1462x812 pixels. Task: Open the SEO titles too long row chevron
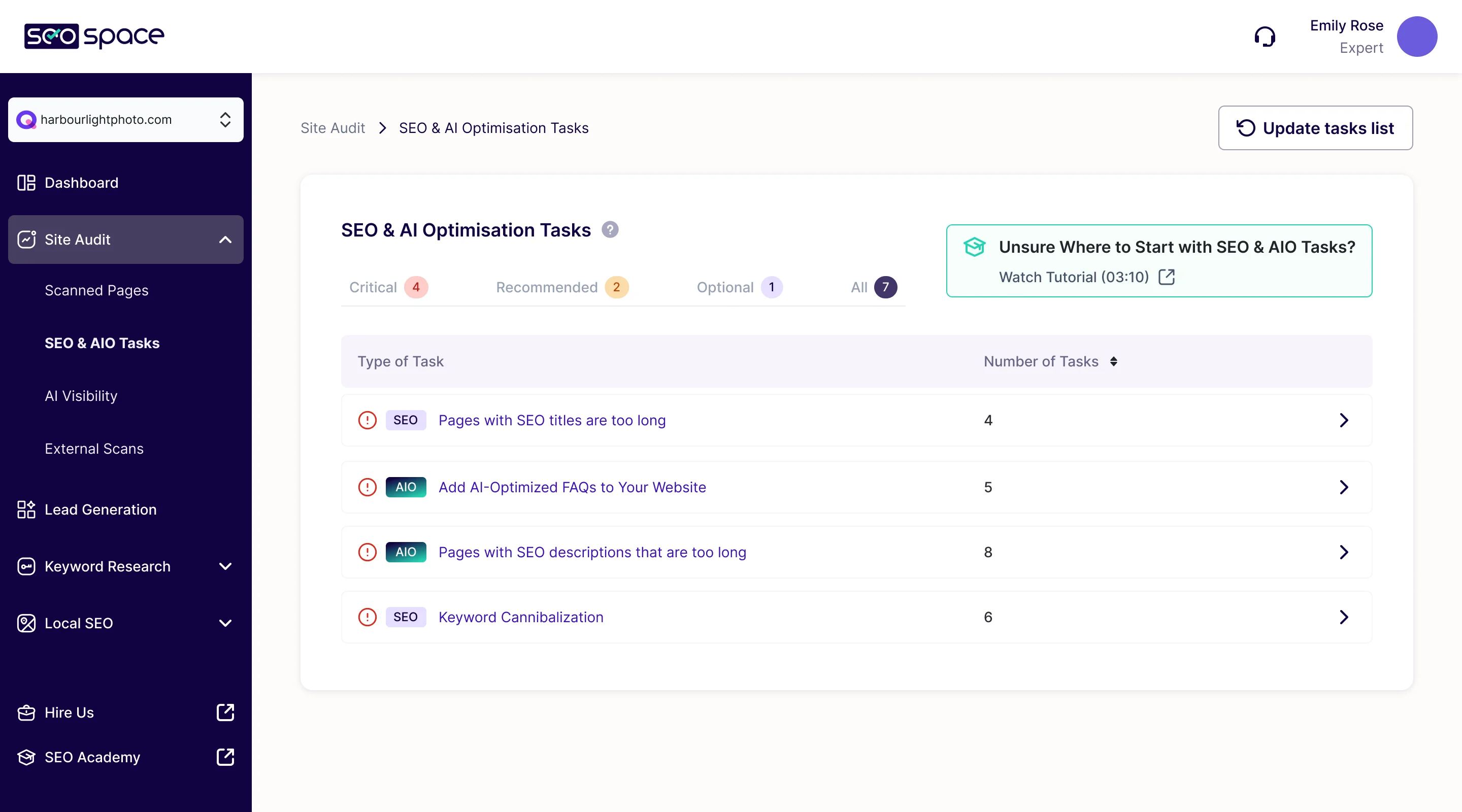tap(1344, 421)
